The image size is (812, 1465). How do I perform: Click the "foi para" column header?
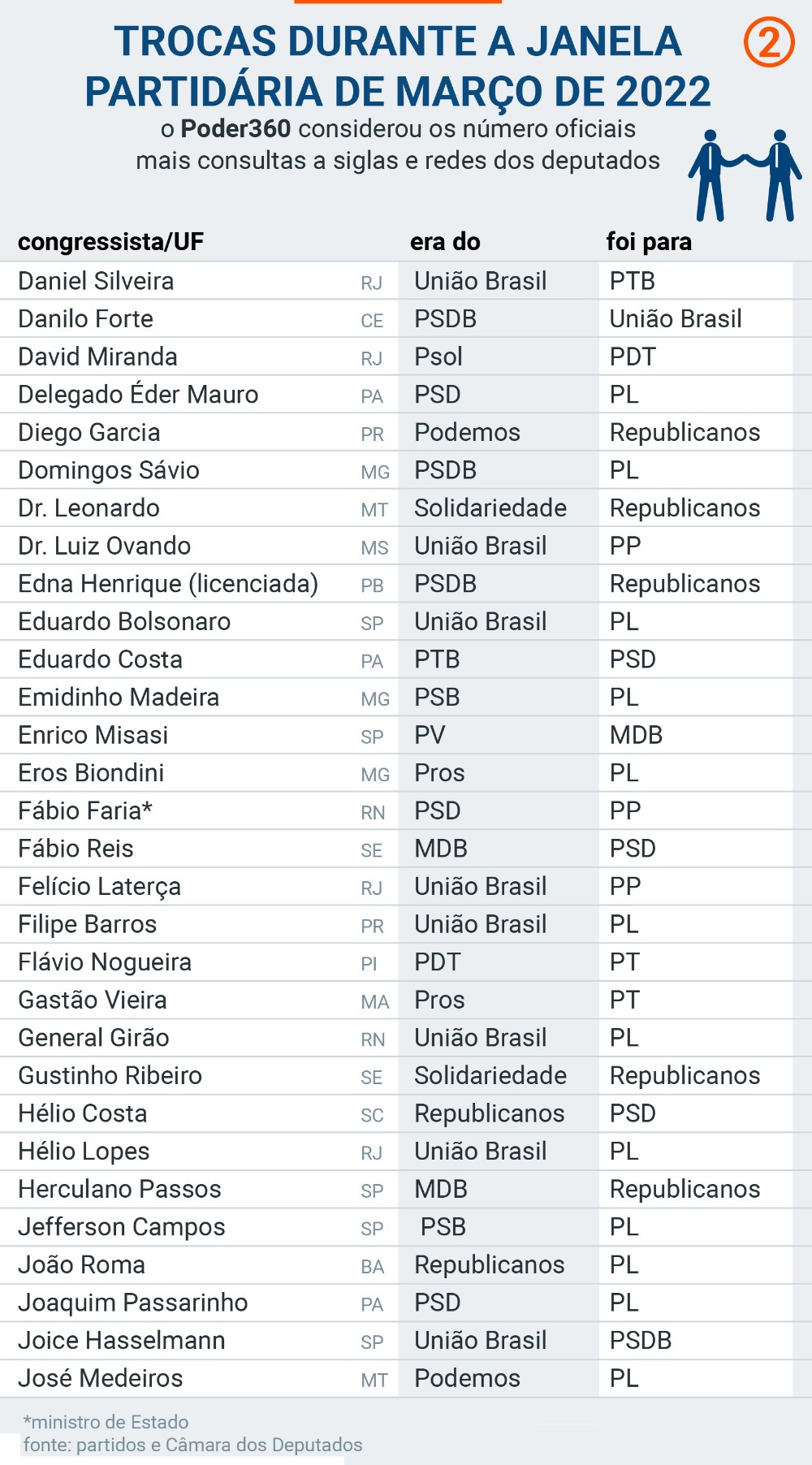click(649, 242)
